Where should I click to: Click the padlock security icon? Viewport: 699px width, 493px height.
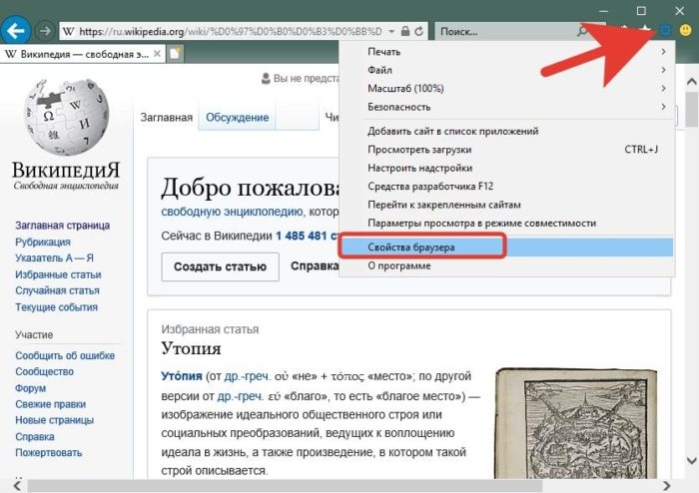(405, 31)
